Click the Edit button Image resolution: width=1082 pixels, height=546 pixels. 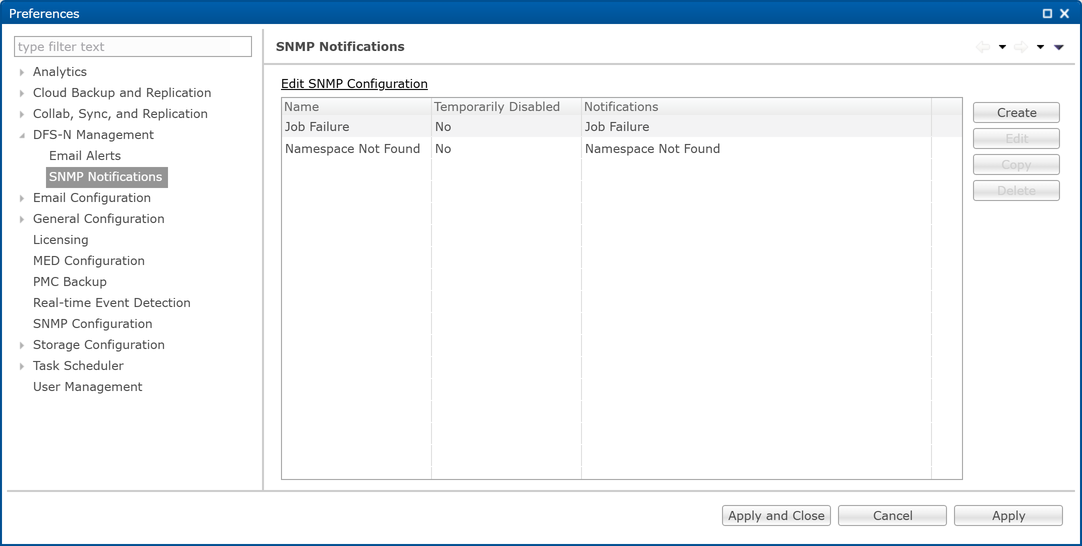click(1016, 139)
